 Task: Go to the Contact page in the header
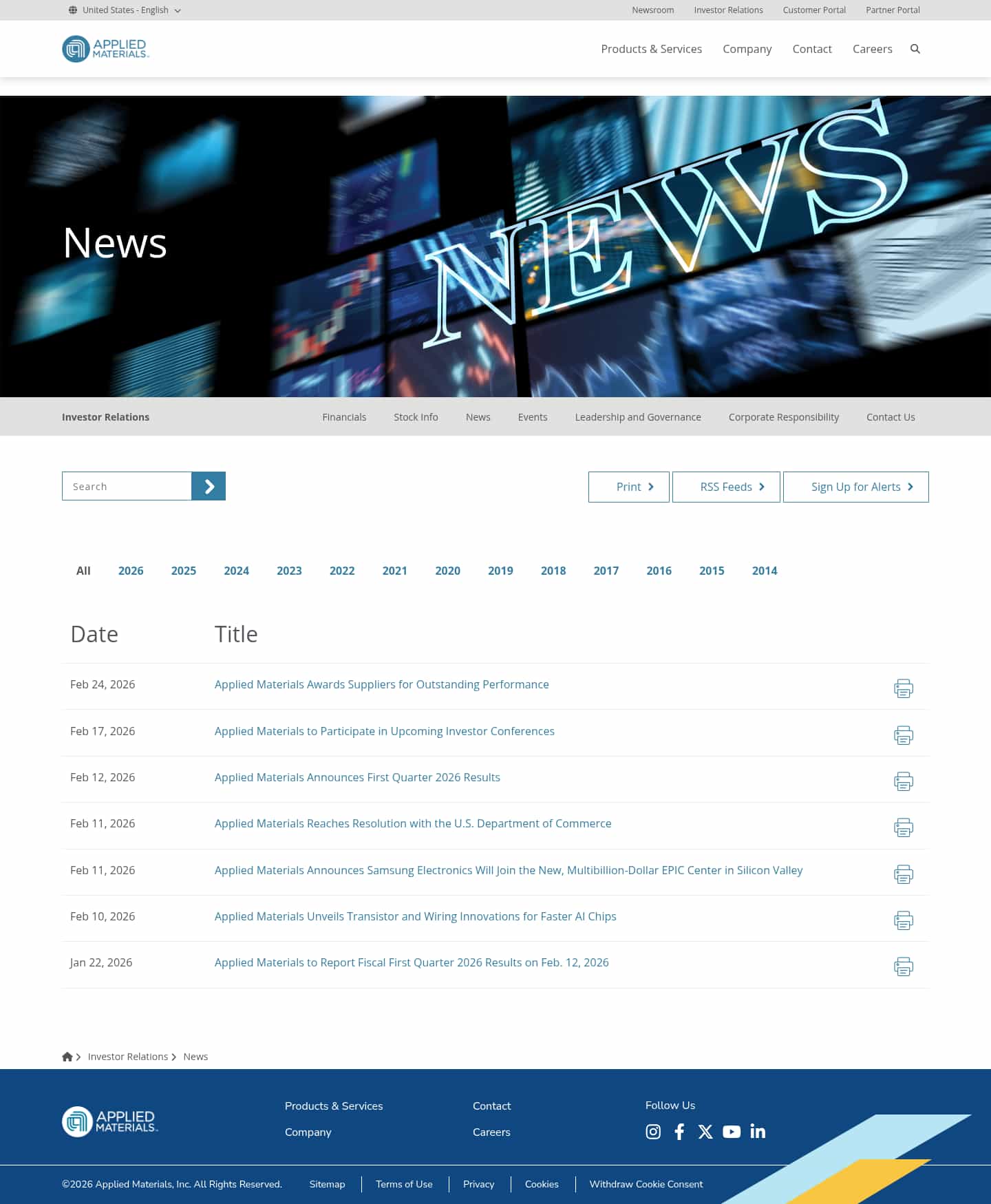tap(812, 49)
